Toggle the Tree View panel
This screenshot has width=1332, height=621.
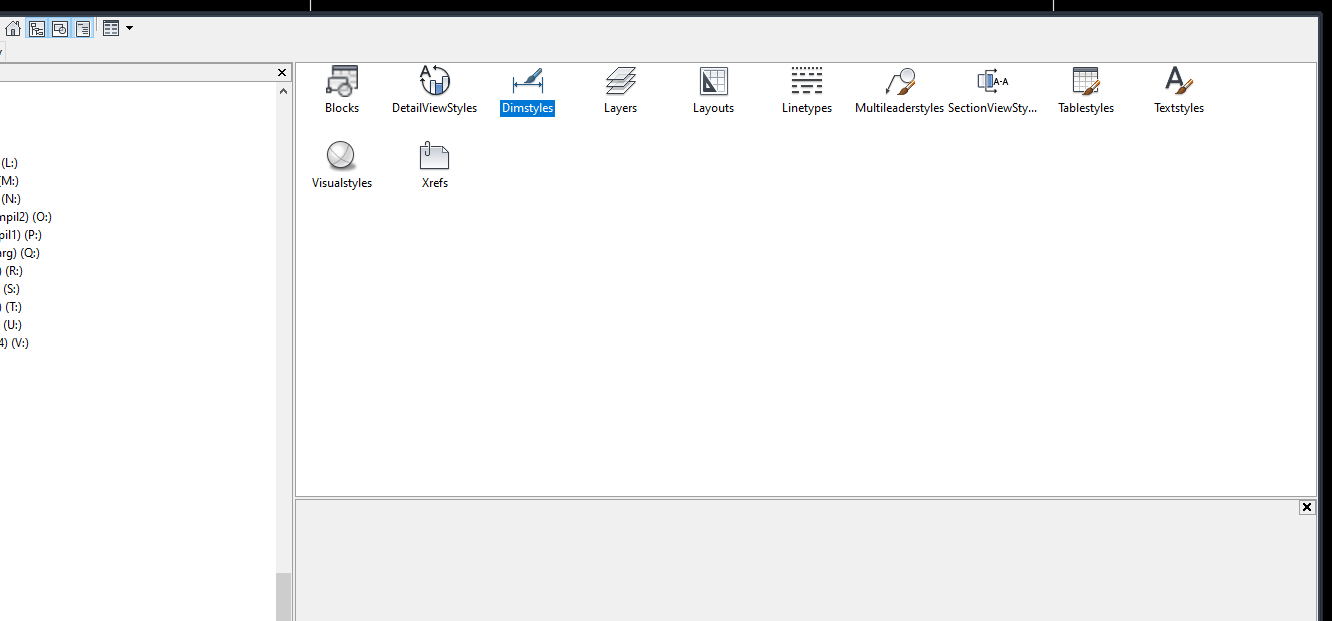[36, 27]
